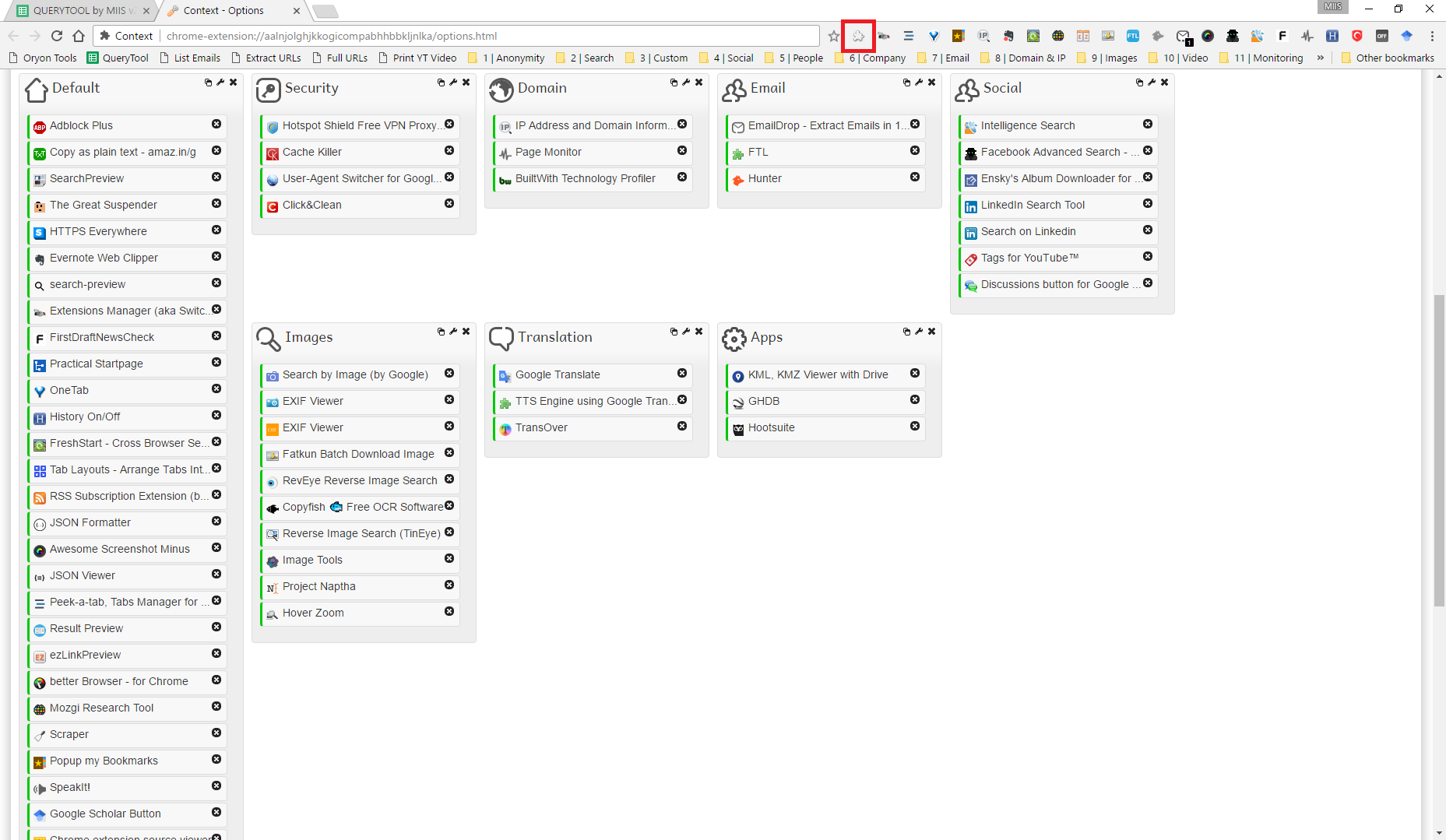This screenshot has width=1446, height=840.
Task: Click the BuiltWith Technology Profiler entry
Action: point(593,178)
